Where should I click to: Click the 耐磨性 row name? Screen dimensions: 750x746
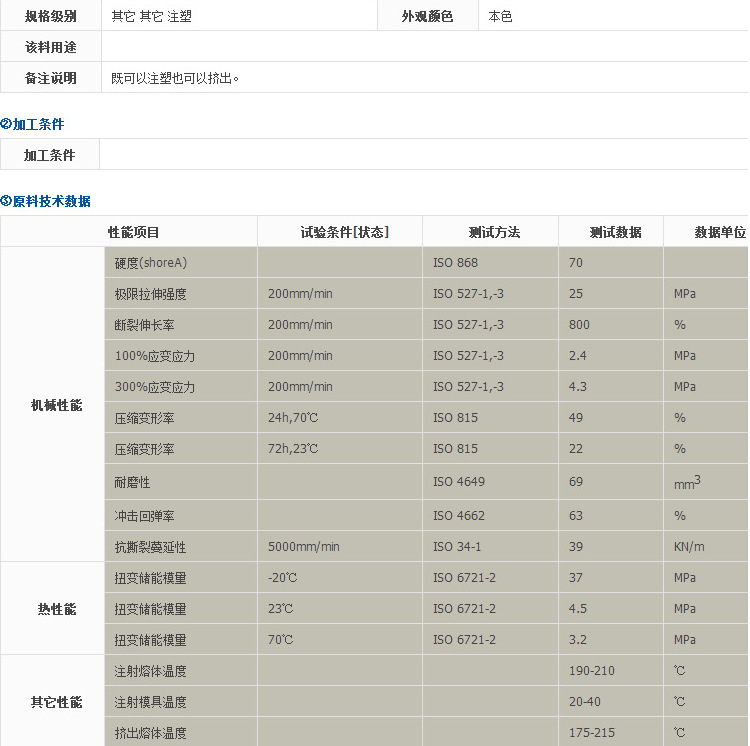click(132, 482)
